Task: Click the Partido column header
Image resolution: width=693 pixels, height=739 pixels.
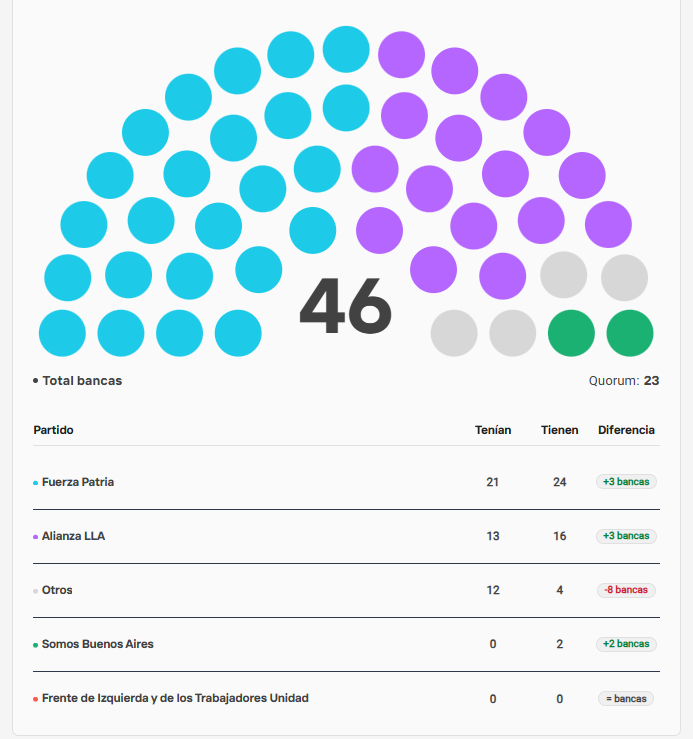Action: pyautogui.click(x=53, y=430)
